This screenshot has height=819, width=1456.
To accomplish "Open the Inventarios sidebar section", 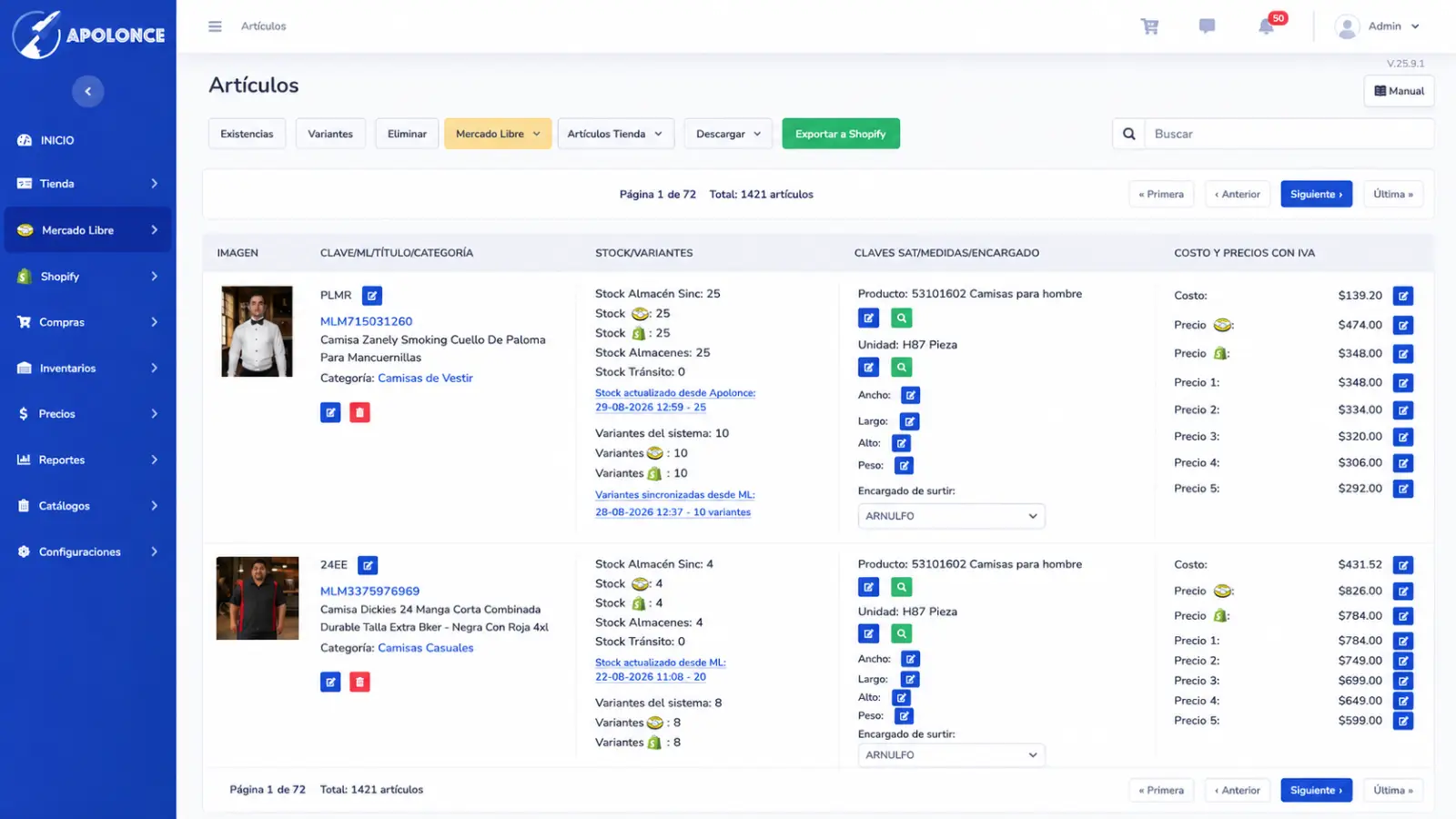I will (x=88, y=369).
